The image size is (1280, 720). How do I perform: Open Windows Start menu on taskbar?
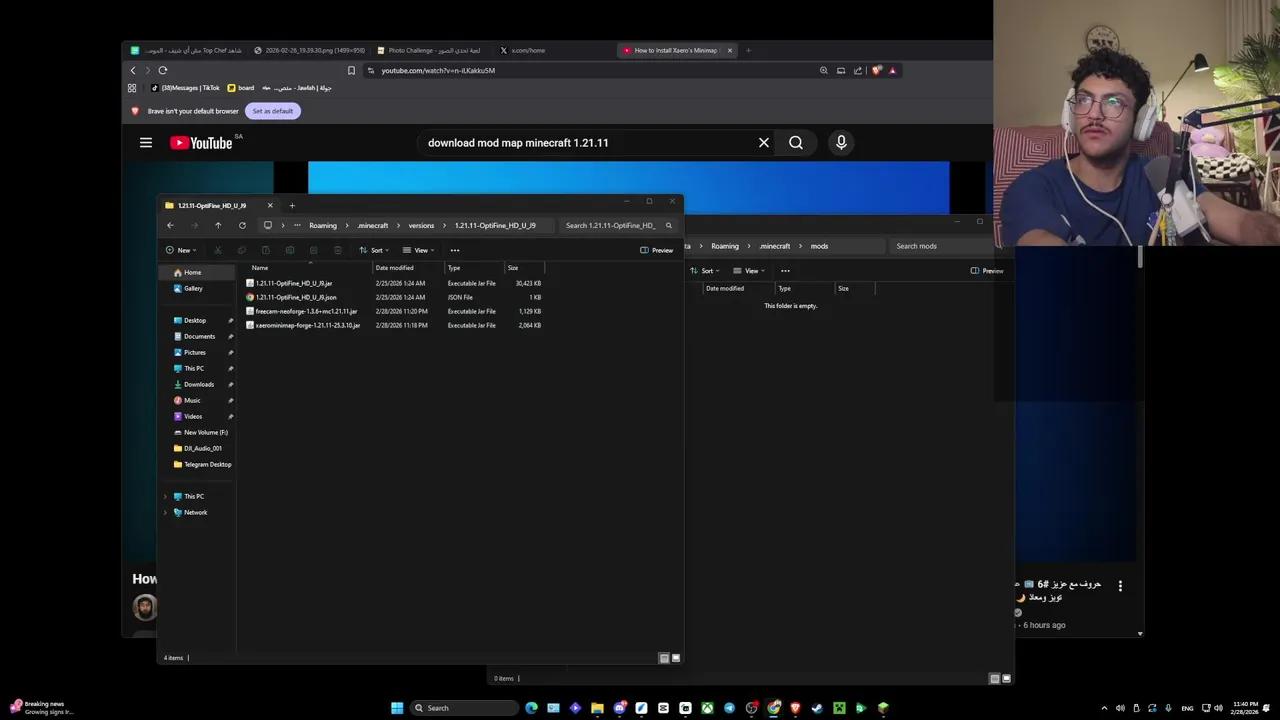pyautogui.click(x=397, y=708)
